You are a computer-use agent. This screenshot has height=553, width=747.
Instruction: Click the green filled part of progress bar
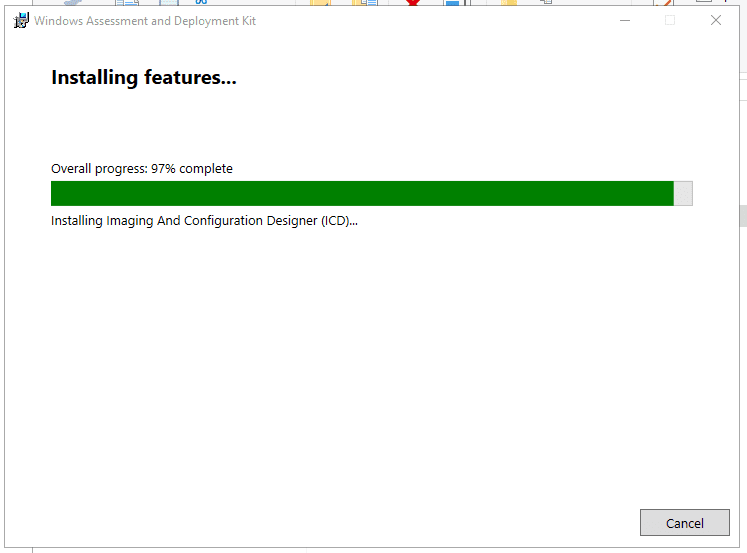(362, 194)
